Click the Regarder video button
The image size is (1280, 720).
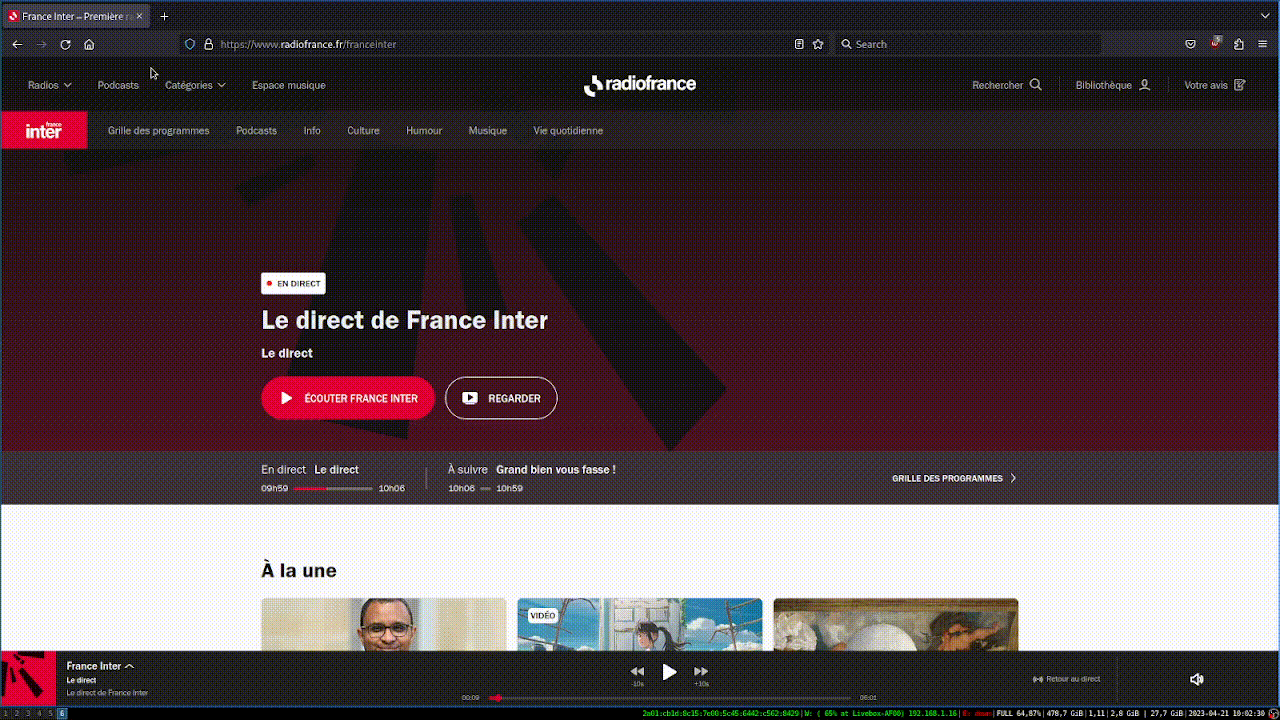(x=501, y=398)
